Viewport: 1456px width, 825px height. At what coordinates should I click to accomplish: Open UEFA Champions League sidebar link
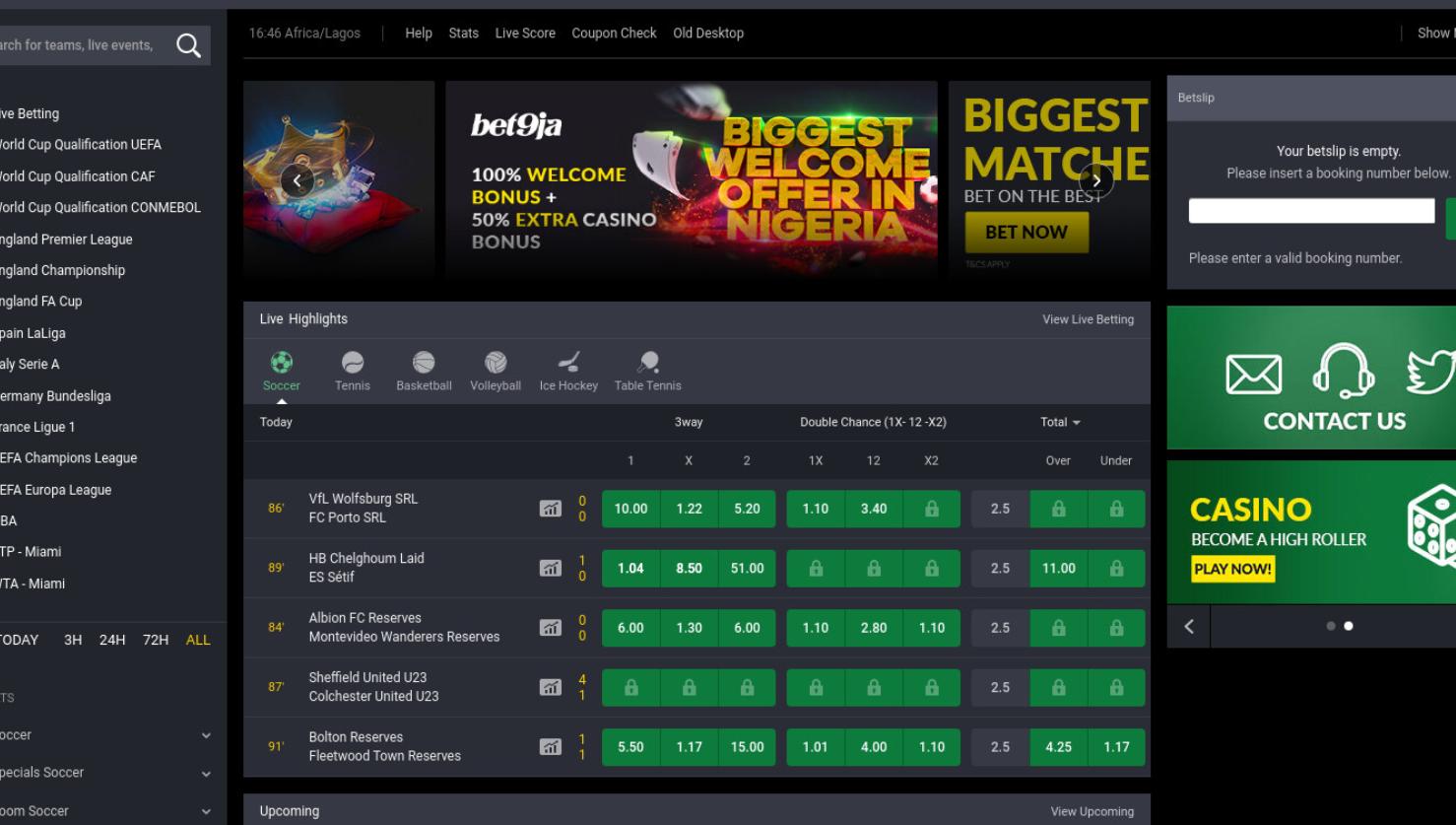click(68, 457)
